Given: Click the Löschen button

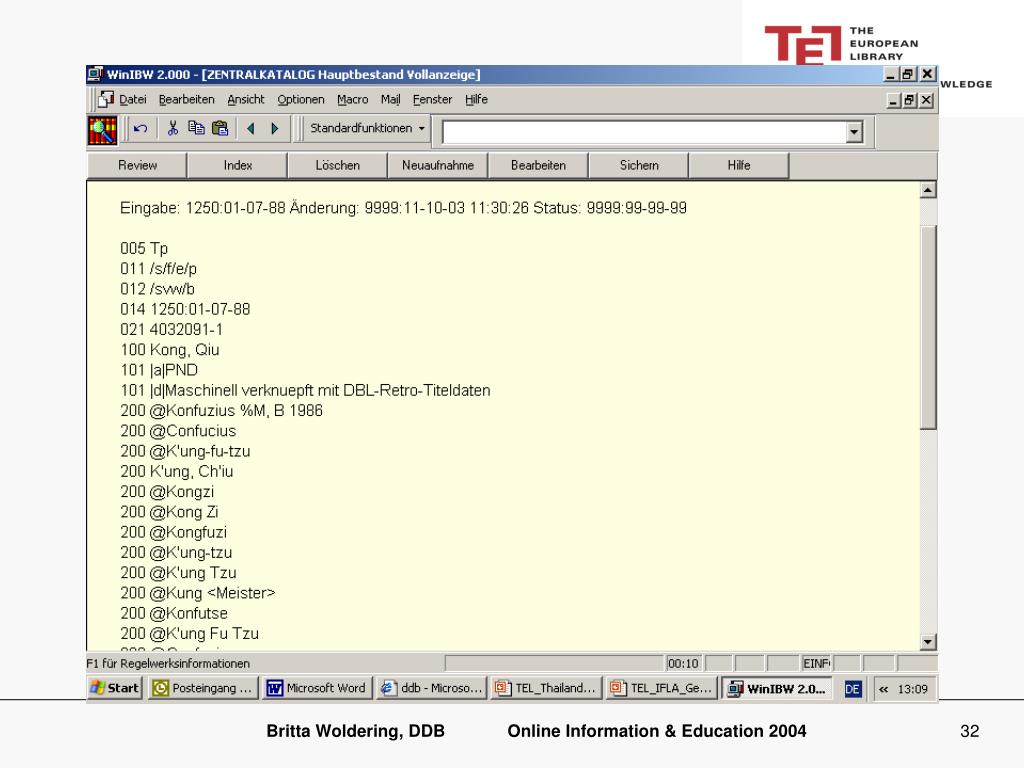Looking at the screenshot, I should 338,165.
